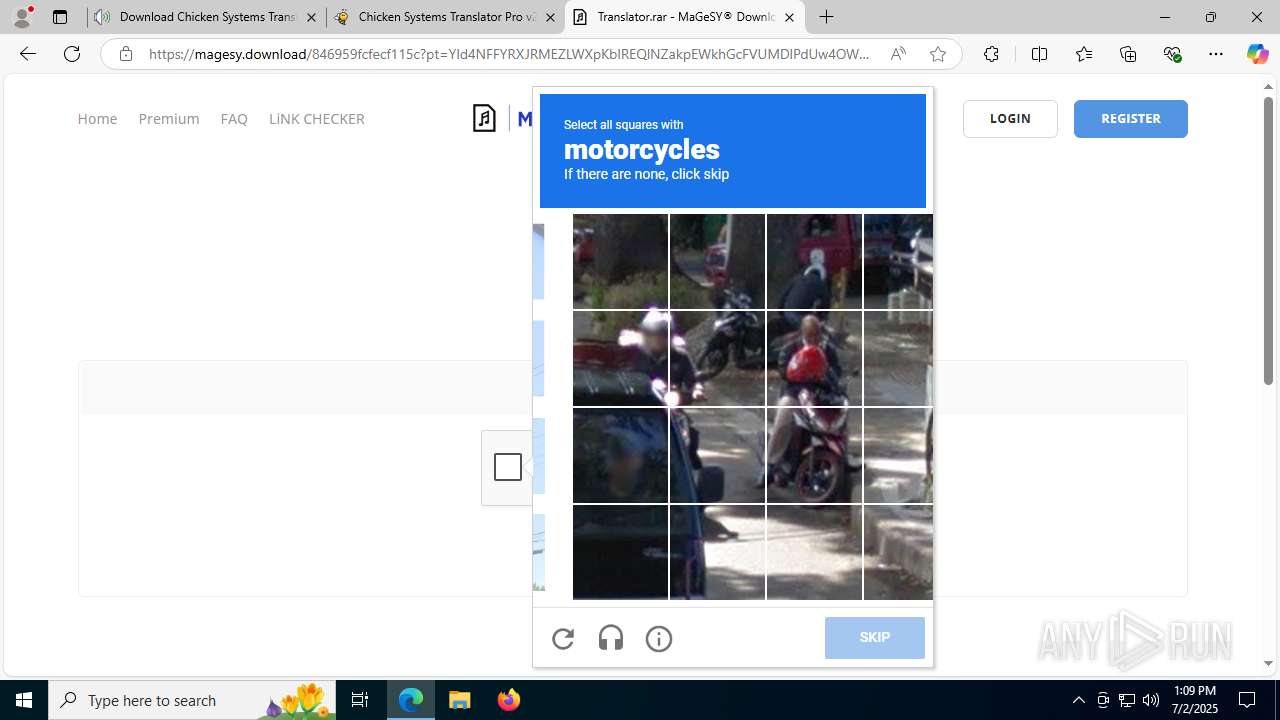This screenshot has width=1280, height=720.
Task: Toggle split screen view
Action: tap(1039, 54)
